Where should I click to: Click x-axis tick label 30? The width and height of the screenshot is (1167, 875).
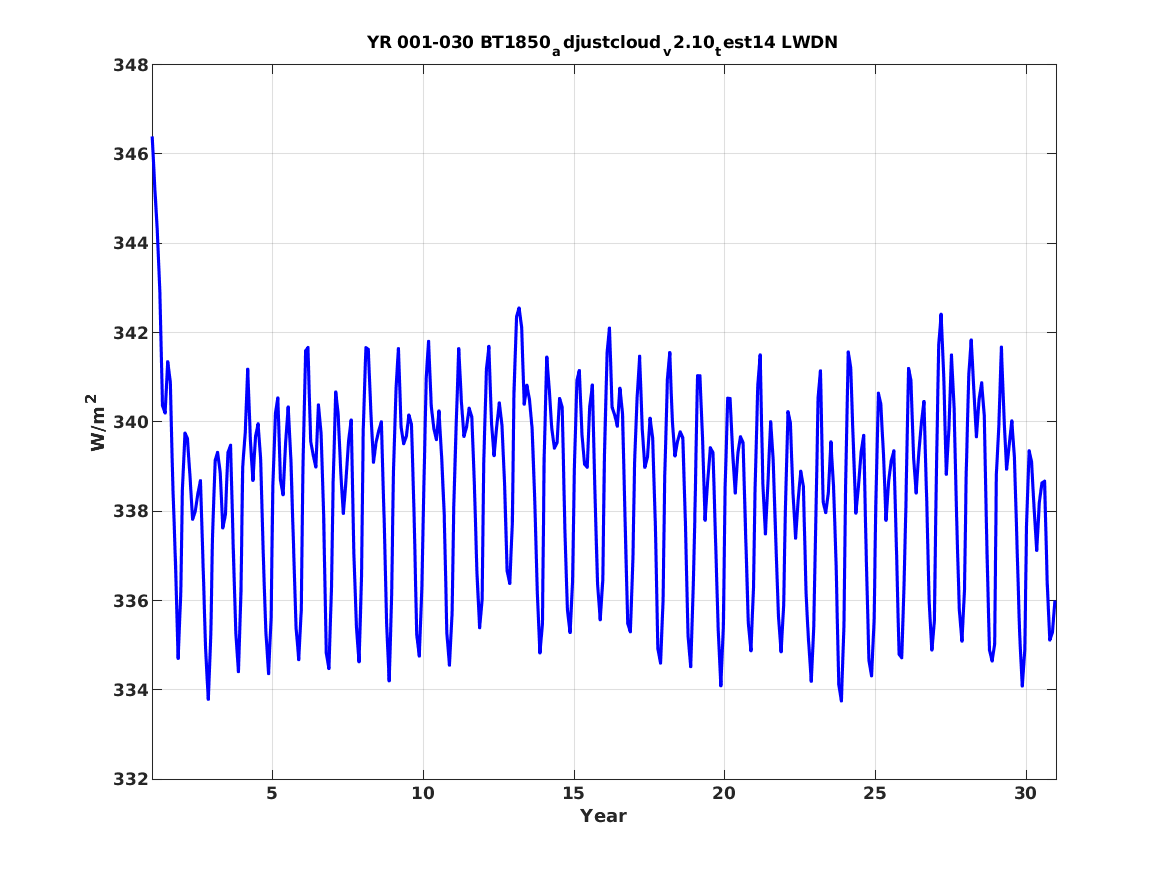1026,794
